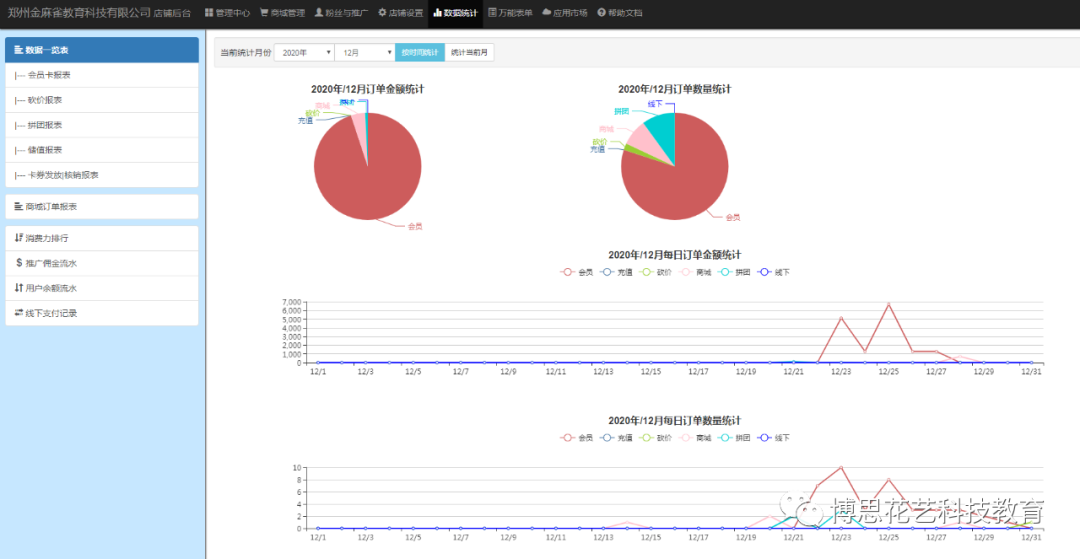
Task: Switch to 数据统计 tab
Action: pos(456,13)
